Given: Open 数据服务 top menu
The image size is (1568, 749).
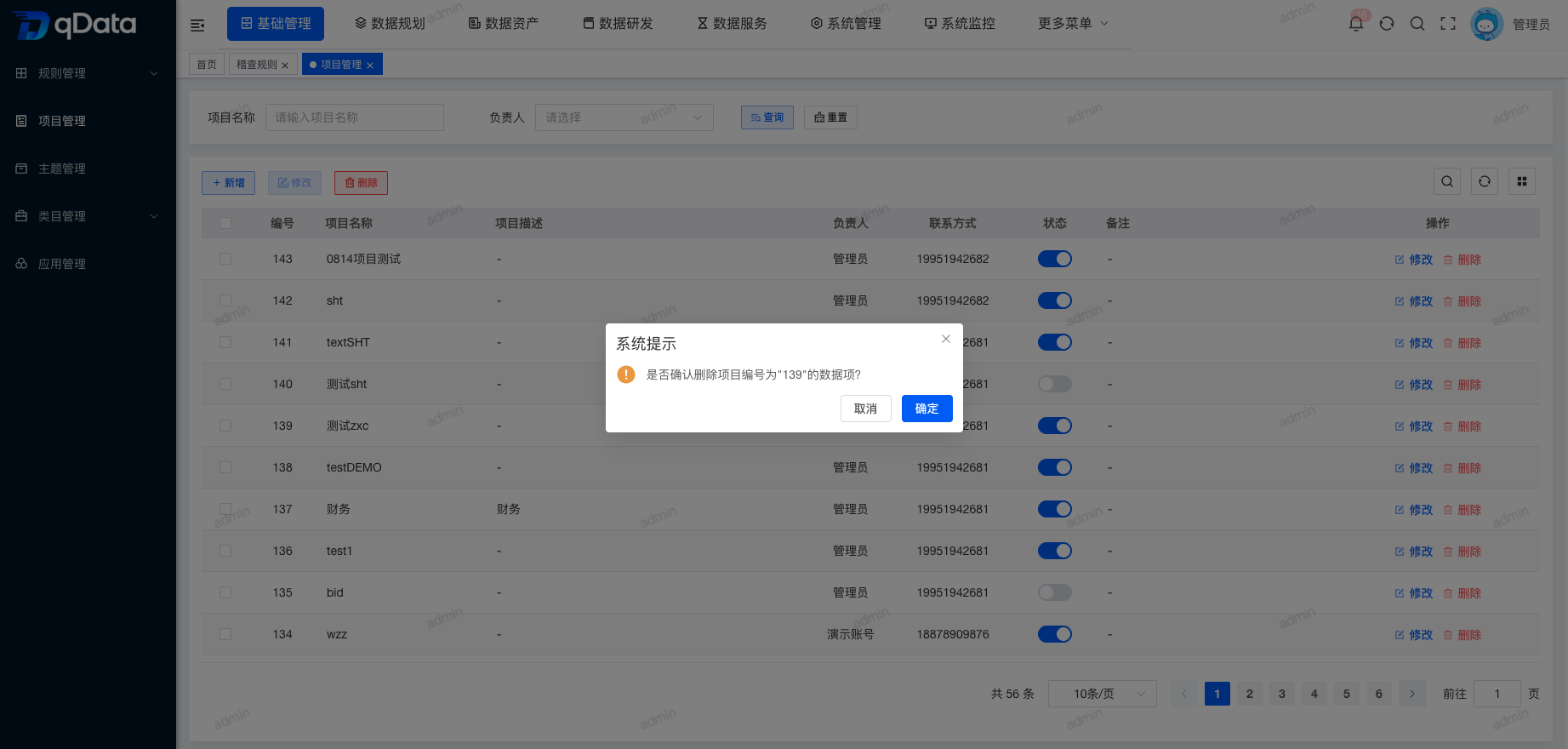Looking at the screenshot, I should [732, 24].
